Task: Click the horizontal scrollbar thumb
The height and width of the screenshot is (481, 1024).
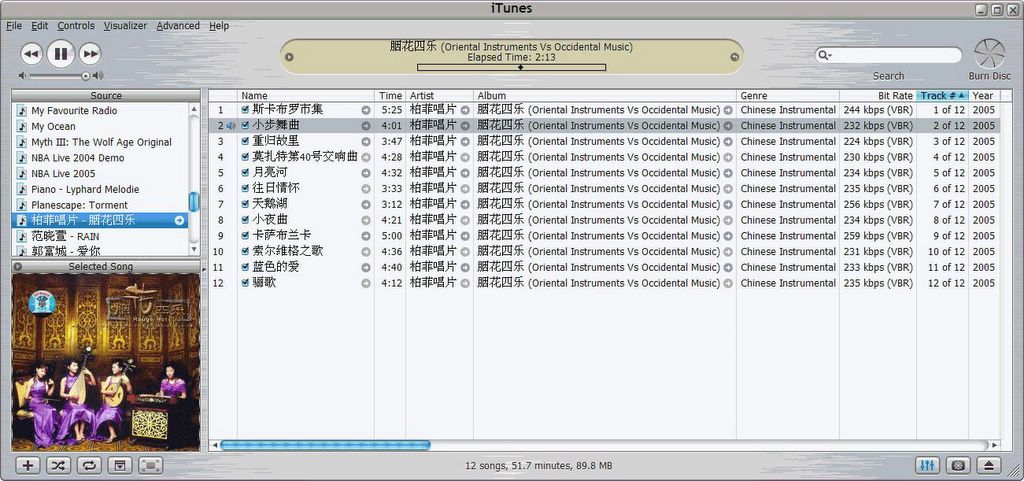Action: click(325, 445)
